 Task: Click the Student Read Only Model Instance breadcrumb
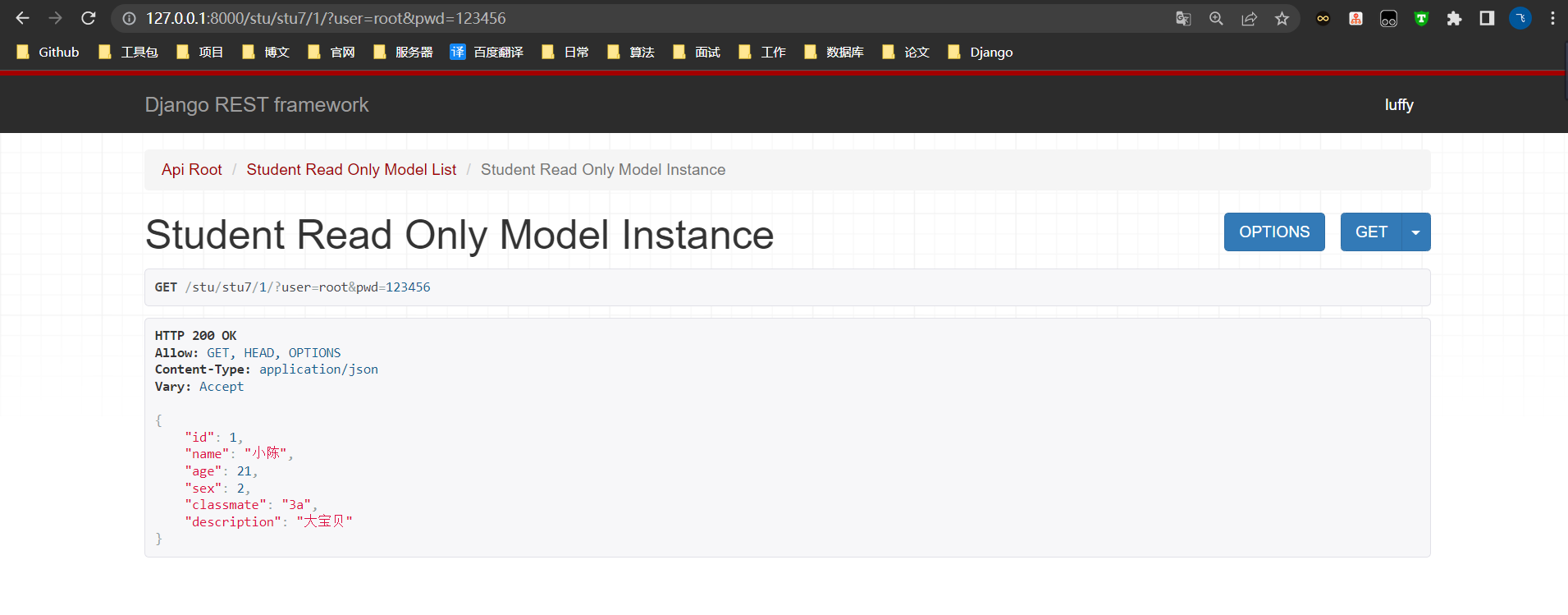603,169
